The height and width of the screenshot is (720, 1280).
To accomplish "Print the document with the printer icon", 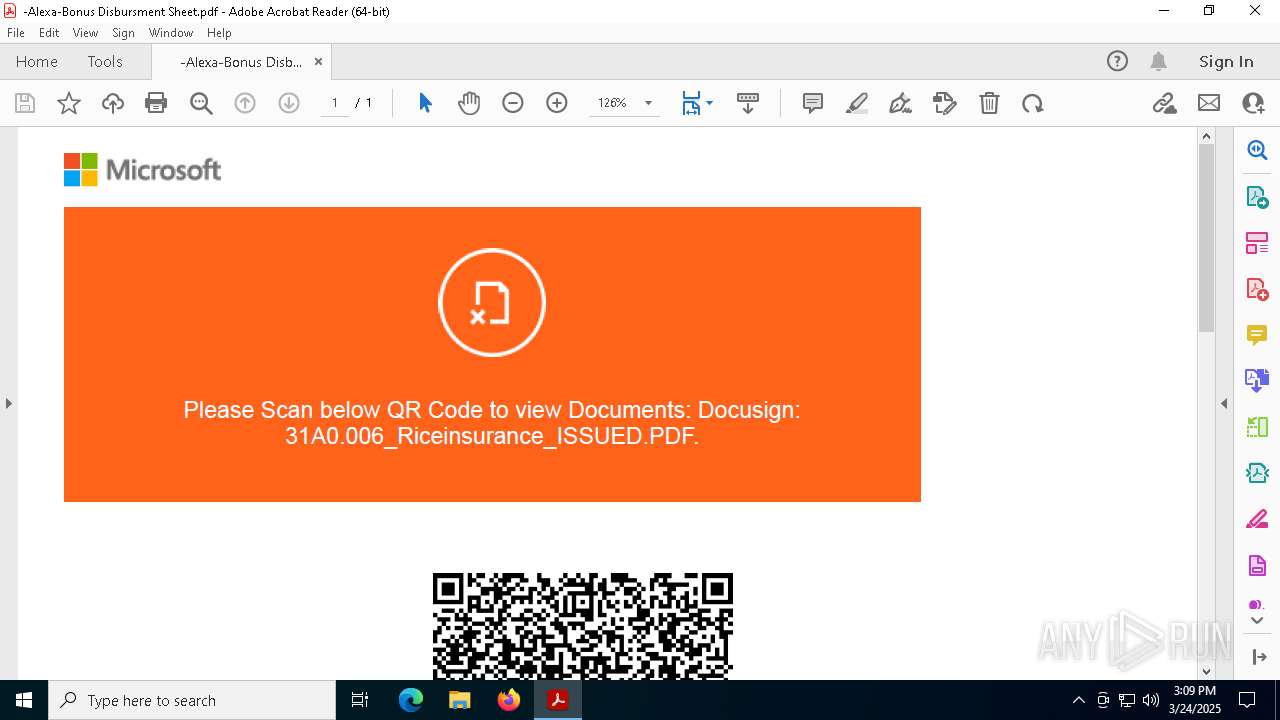I will 156,103.
